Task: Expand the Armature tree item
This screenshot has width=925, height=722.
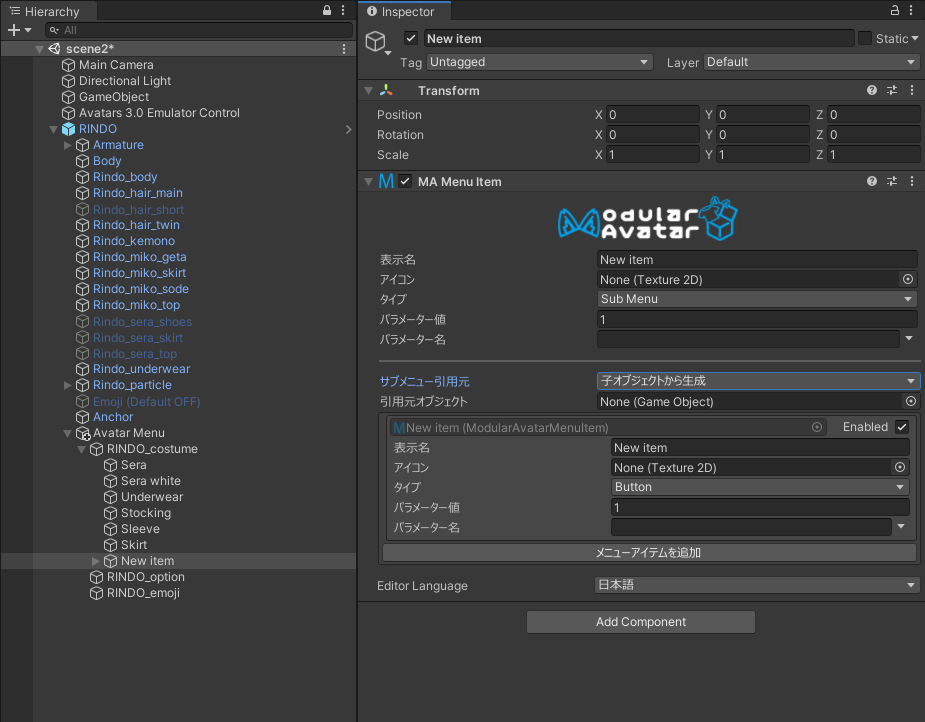Action: pyautogui.click(x=68, y=145)
